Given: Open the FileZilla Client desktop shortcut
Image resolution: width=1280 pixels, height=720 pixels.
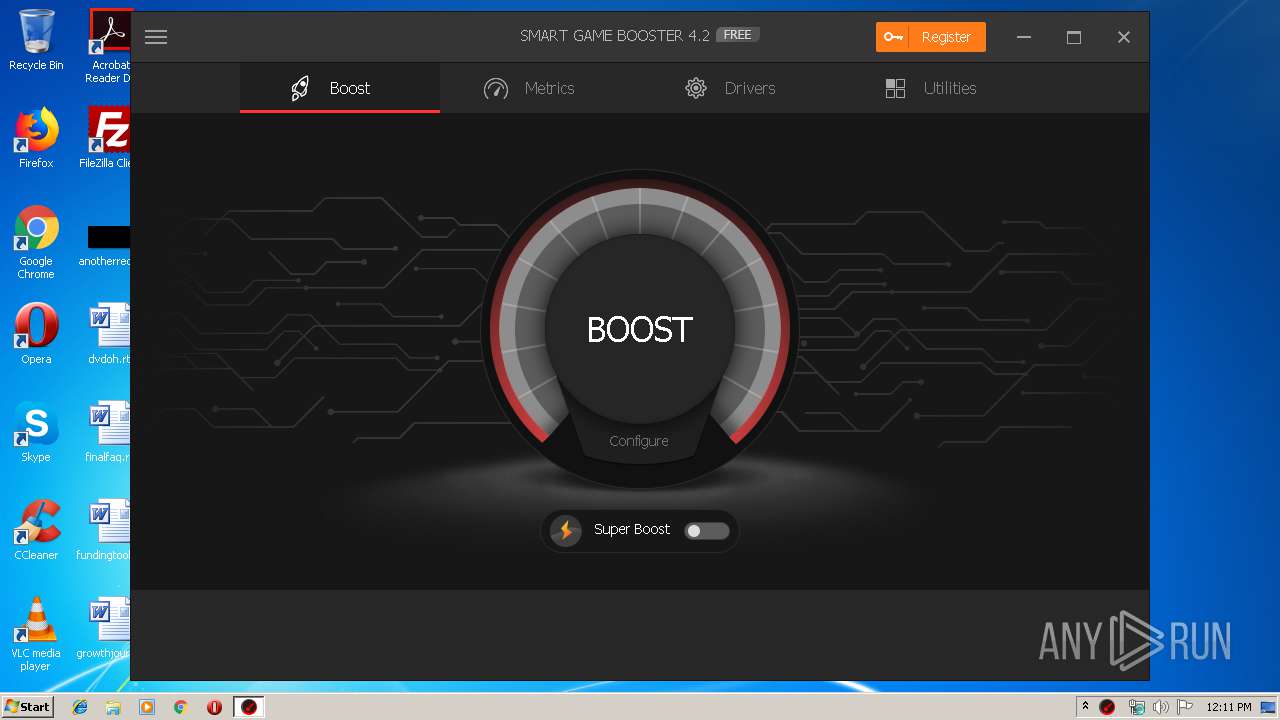Looking at the screenshot, I should point(107,139).
